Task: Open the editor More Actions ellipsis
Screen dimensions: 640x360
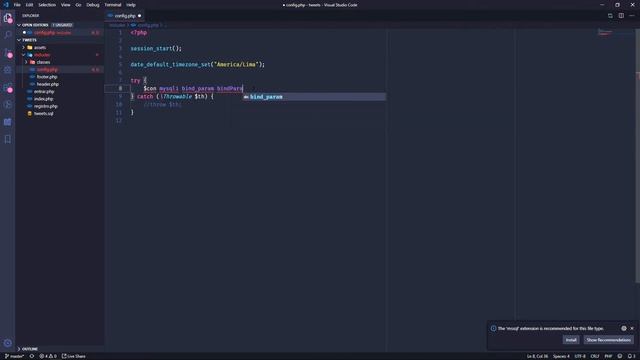Action: pyautogui.click(x=631, y=16)
